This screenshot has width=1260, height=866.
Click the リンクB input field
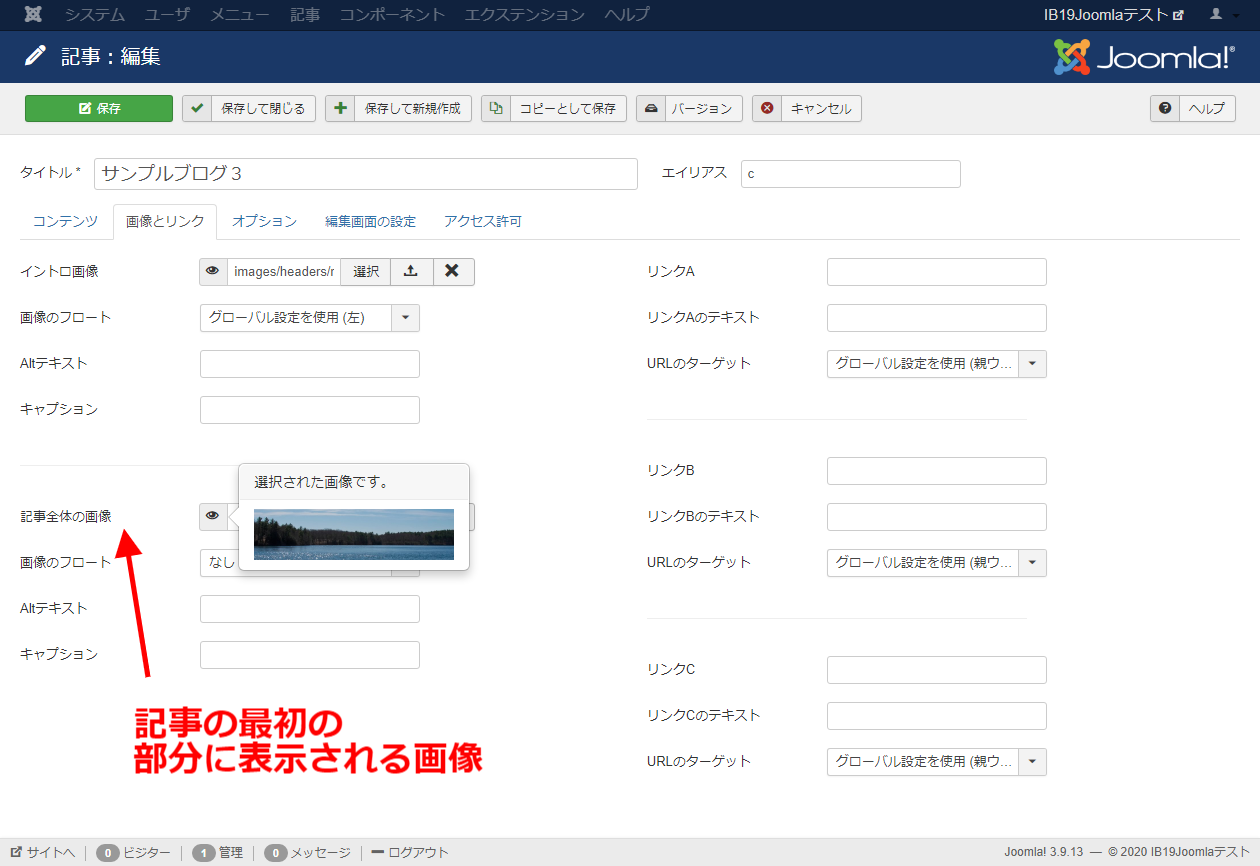point(936,471)
